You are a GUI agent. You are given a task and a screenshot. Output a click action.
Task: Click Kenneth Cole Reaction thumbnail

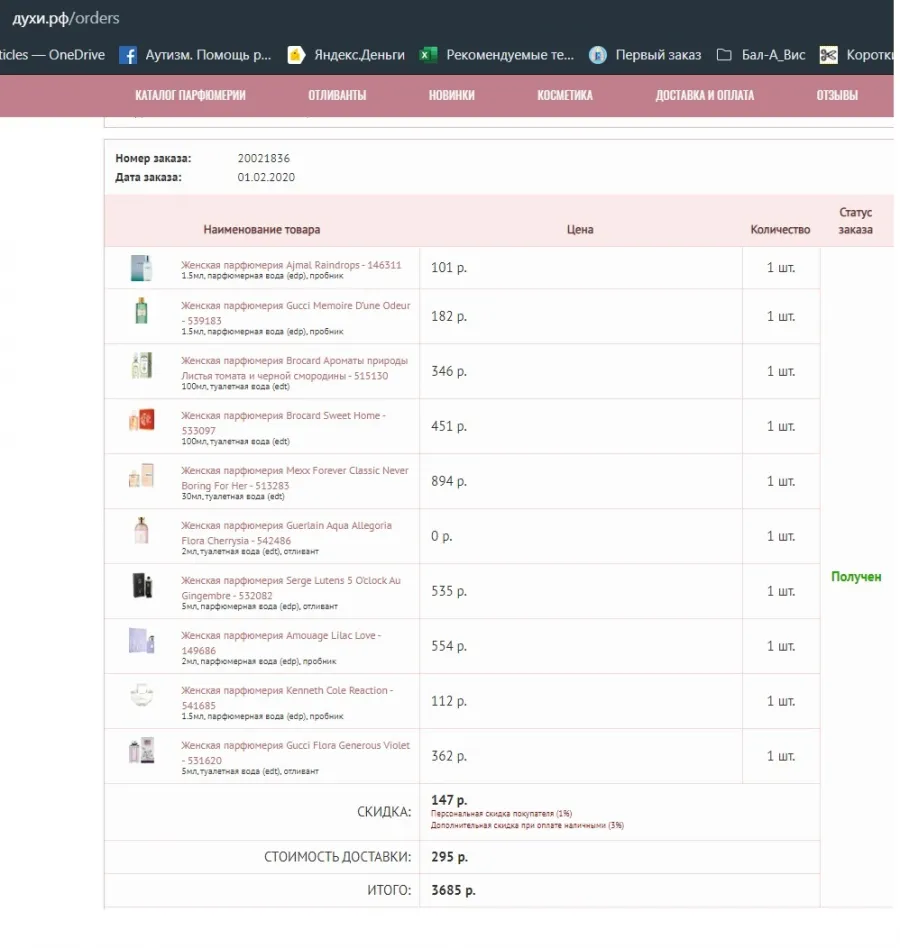tap(142, 695)
